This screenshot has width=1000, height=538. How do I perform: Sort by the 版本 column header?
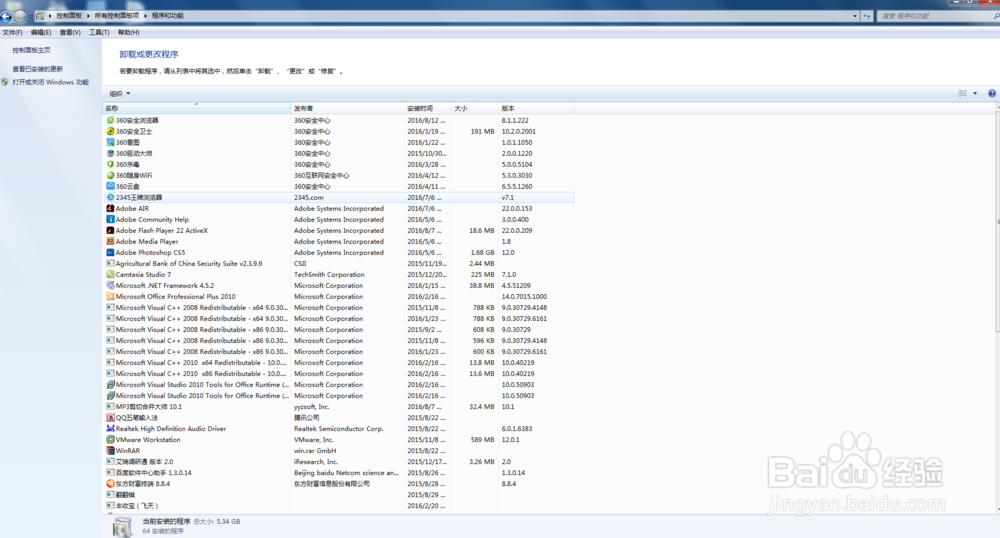536,108
